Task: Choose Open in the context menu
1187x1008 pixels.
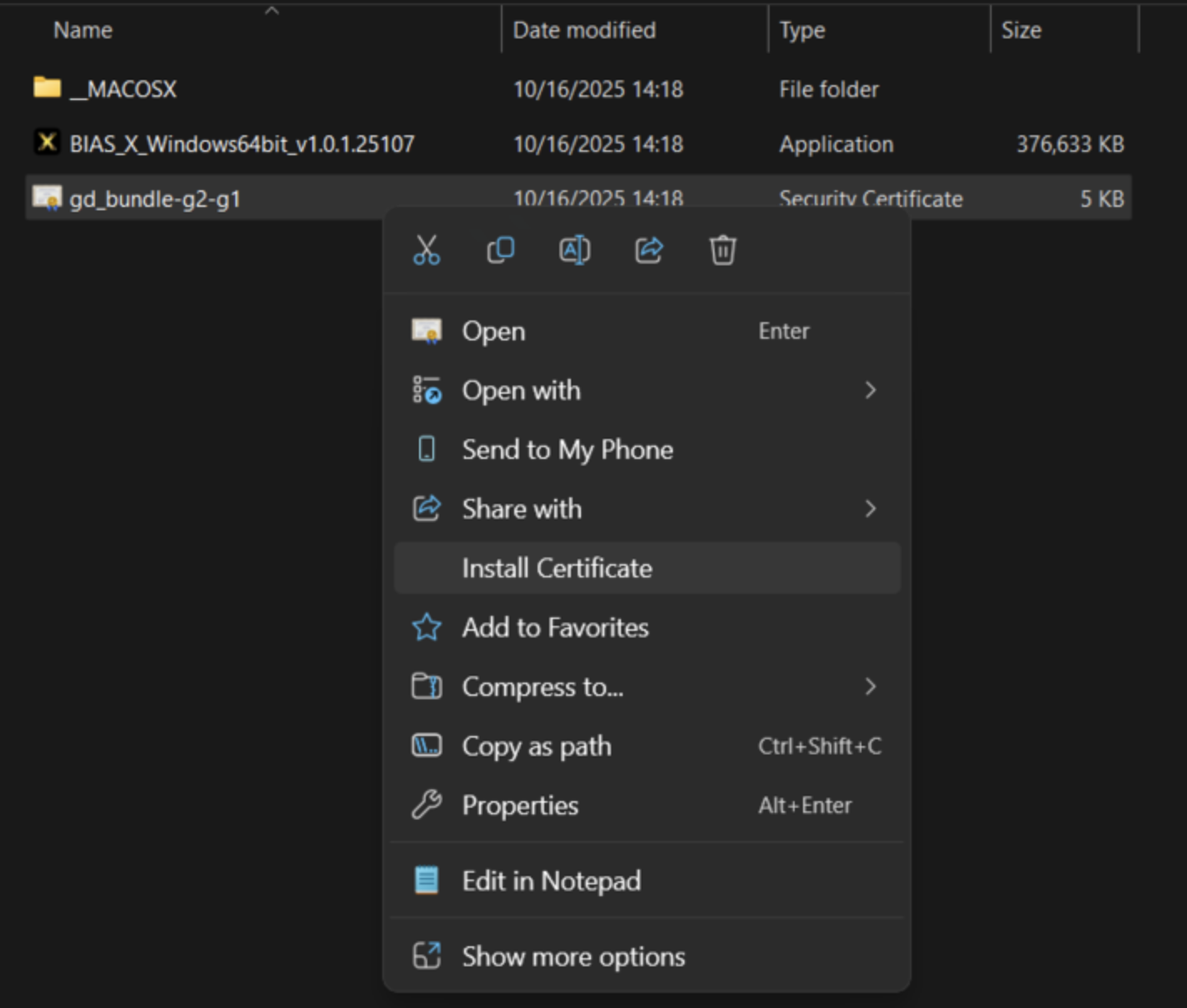Action: coord(493,331)
